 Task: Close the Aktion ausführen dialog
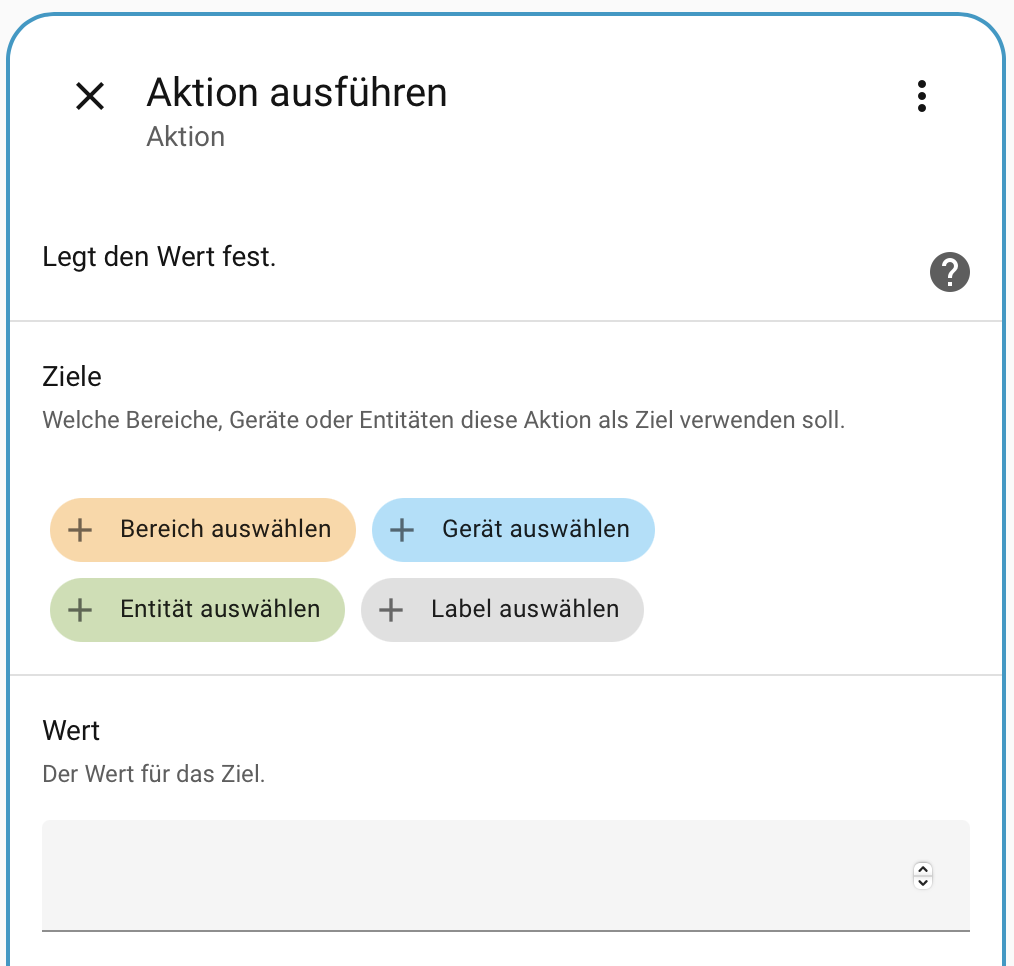click(90, 96)
